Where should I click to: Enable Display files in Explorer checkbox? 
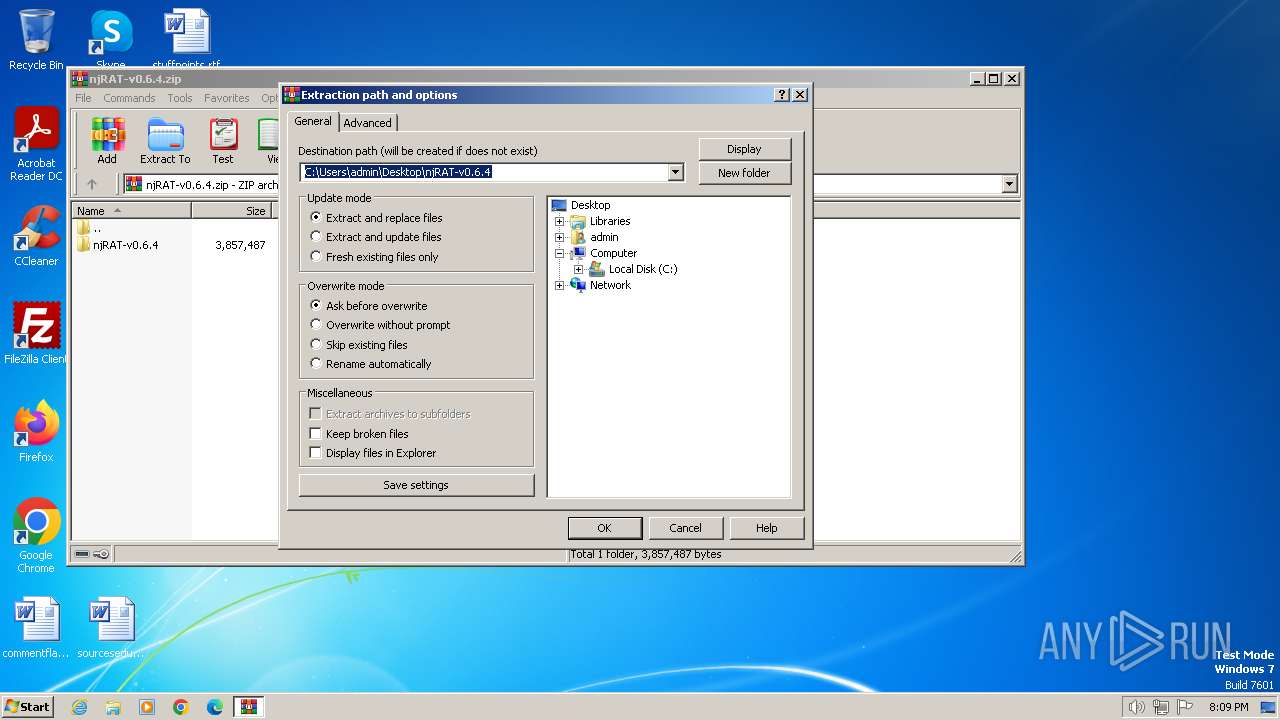(x=315, y=453)
